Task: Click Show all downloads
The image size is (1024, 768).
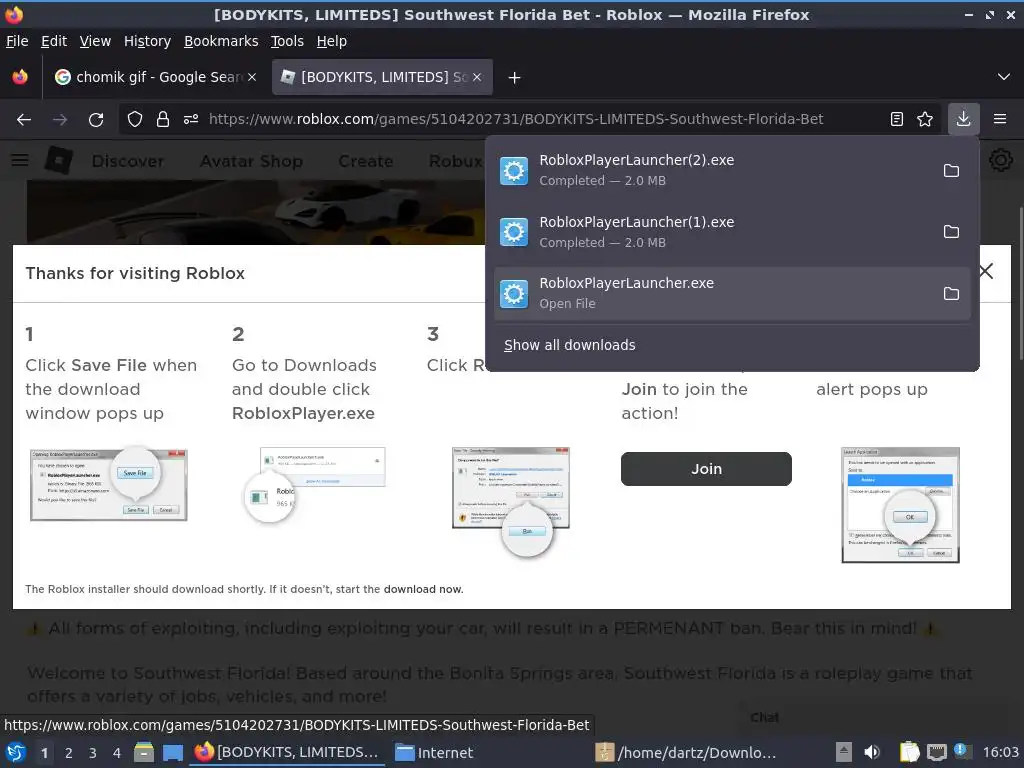Action: pyautogui.click(x=569, y=345)
